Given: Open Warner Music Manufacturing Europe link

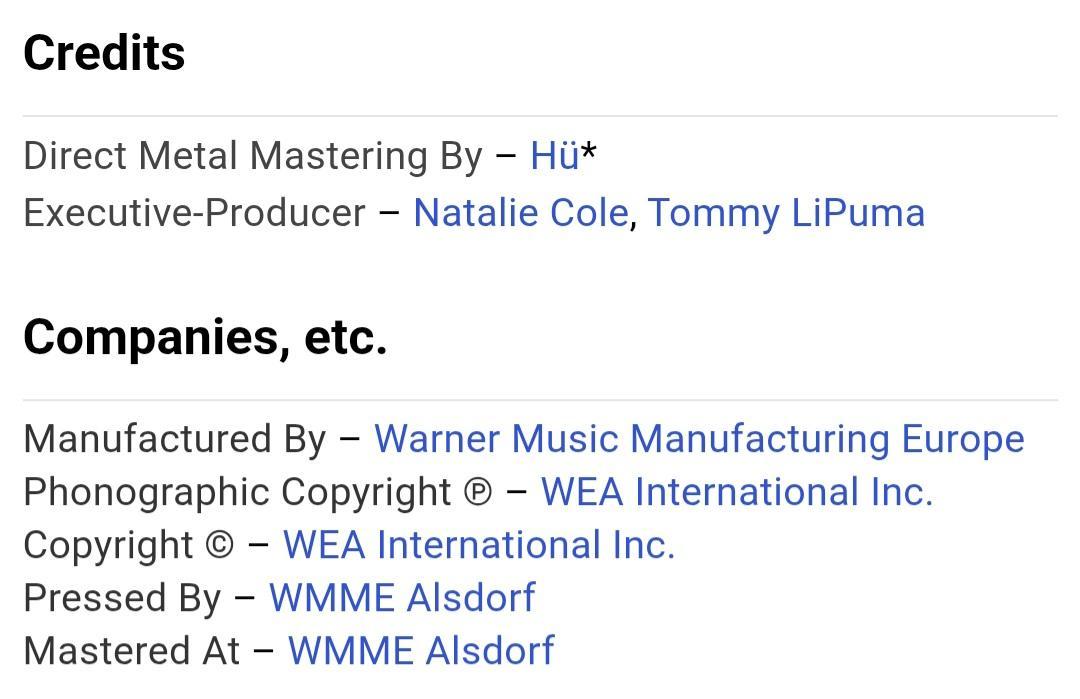Looking at the screenshot, I should coord(699,439).
